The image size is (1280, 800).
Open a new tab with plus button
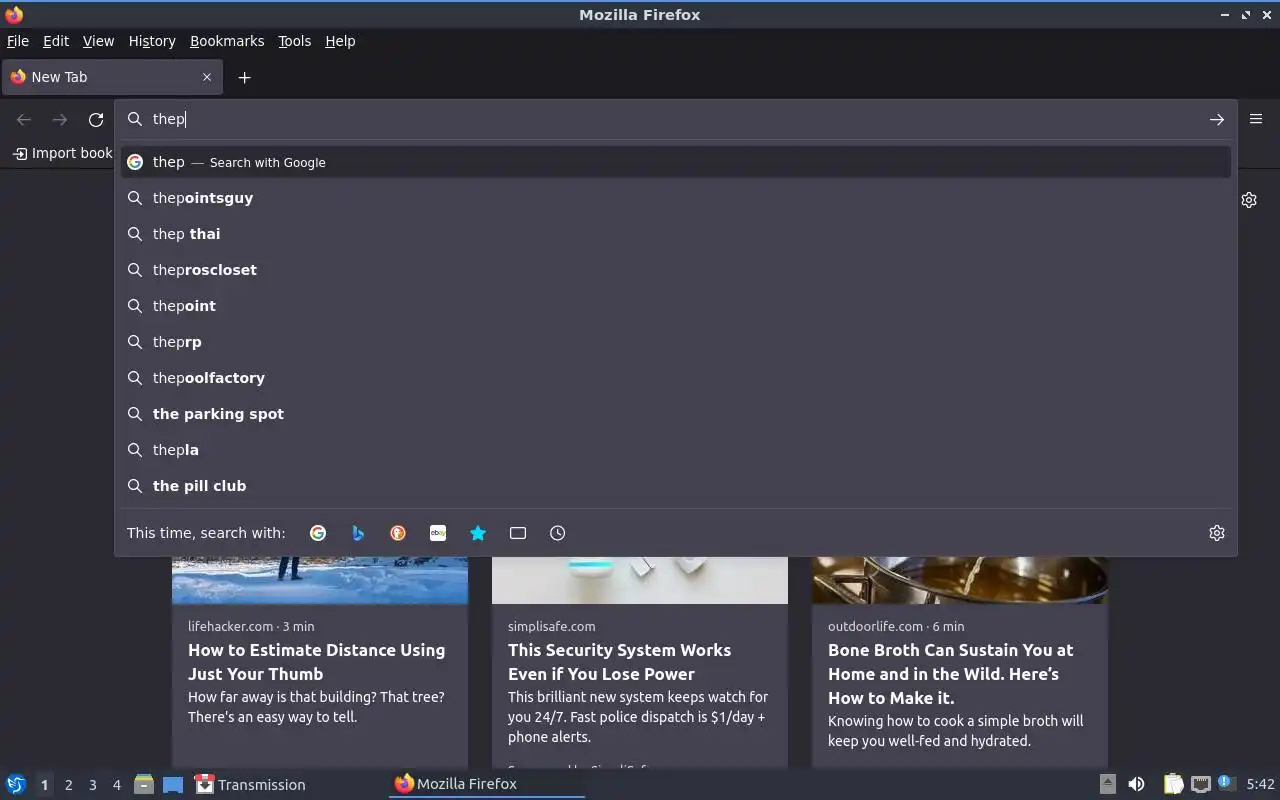click(244, 77)
